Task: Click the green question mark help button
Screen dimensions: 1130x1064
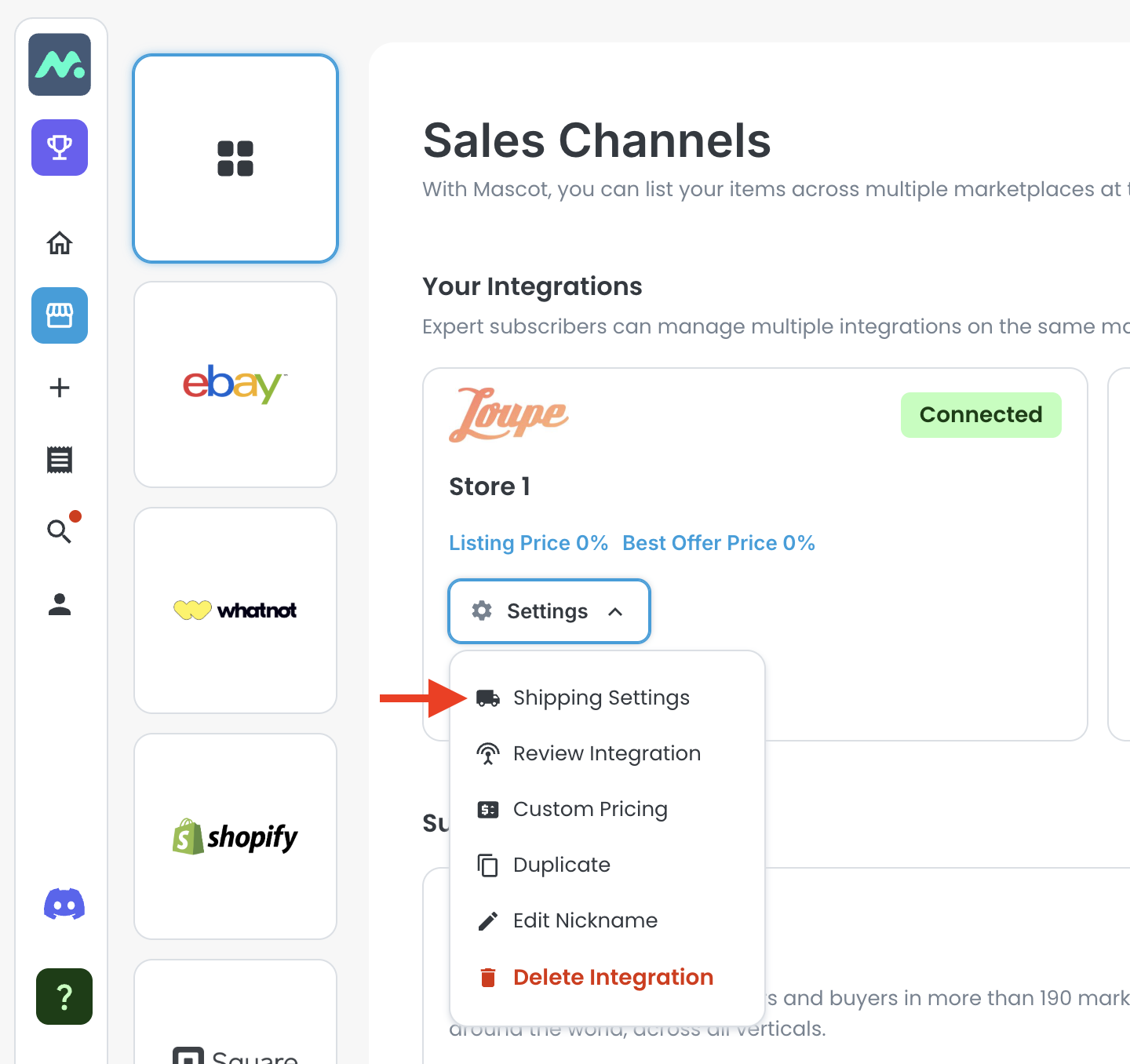Action: [x=64, y=997]
